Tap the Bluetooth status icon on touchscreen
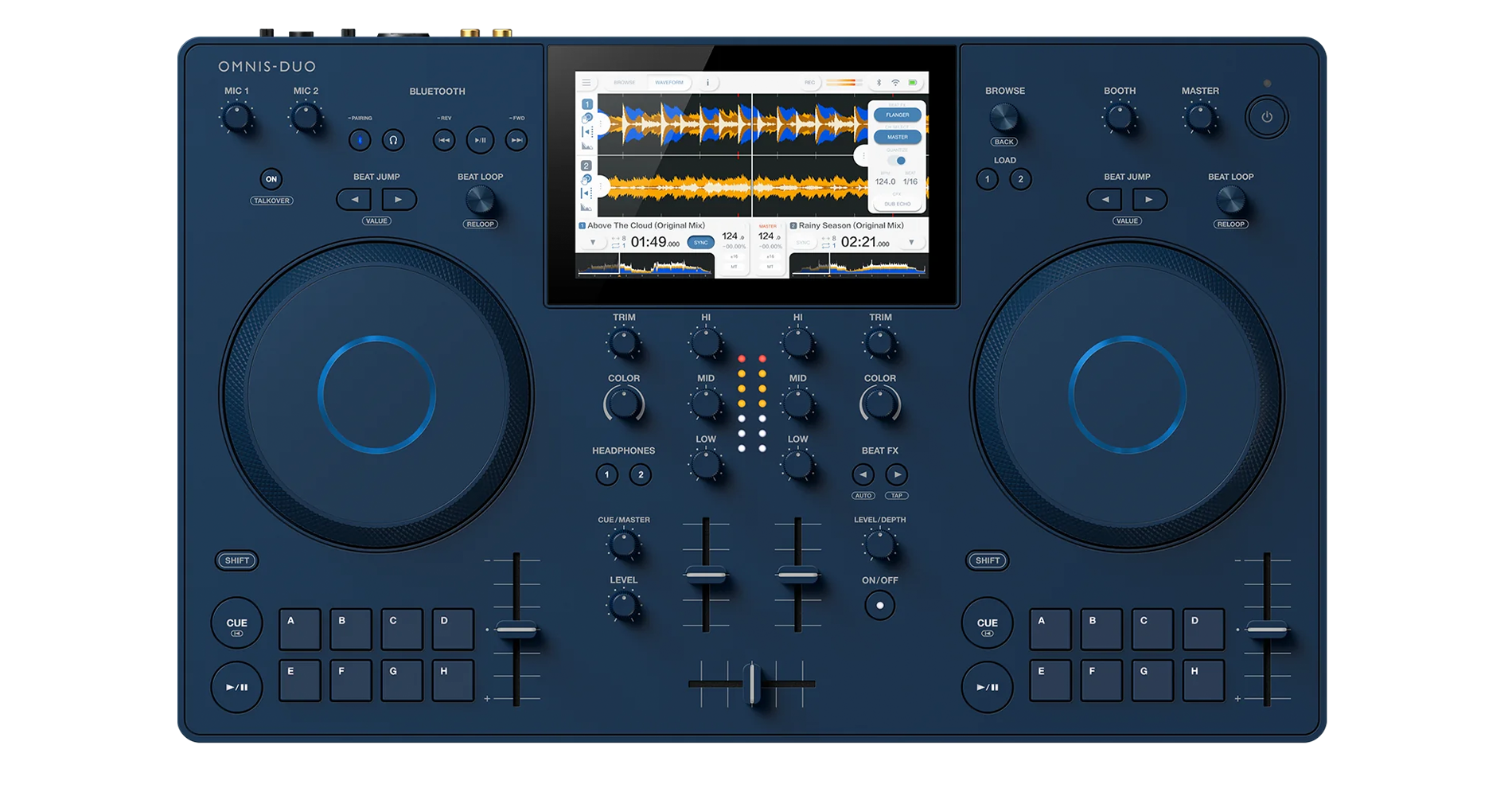Viewport: 1512px width, 796px height. pos(879,82)
